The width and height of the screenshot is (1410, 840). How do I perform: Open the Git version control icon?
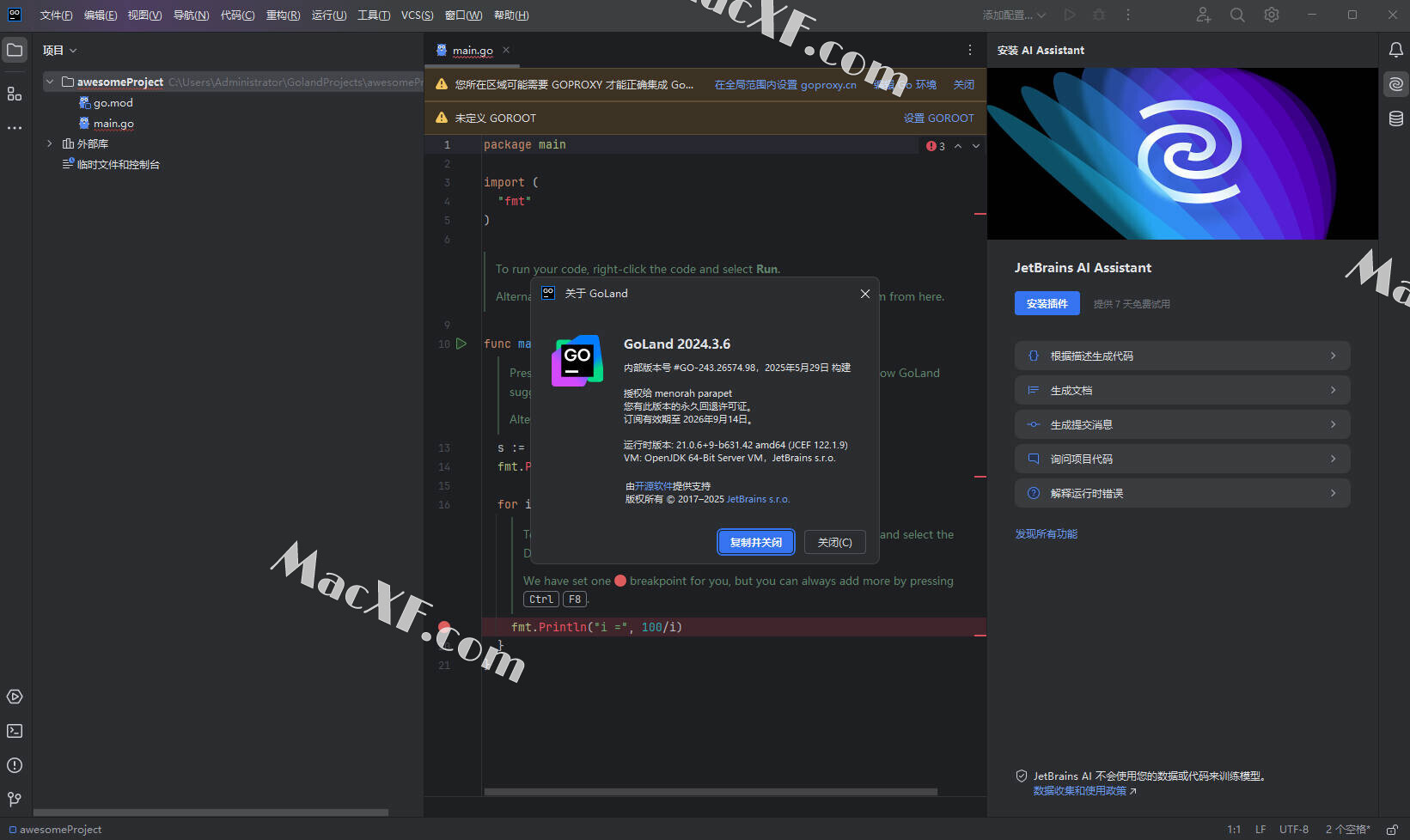(15, 800)
